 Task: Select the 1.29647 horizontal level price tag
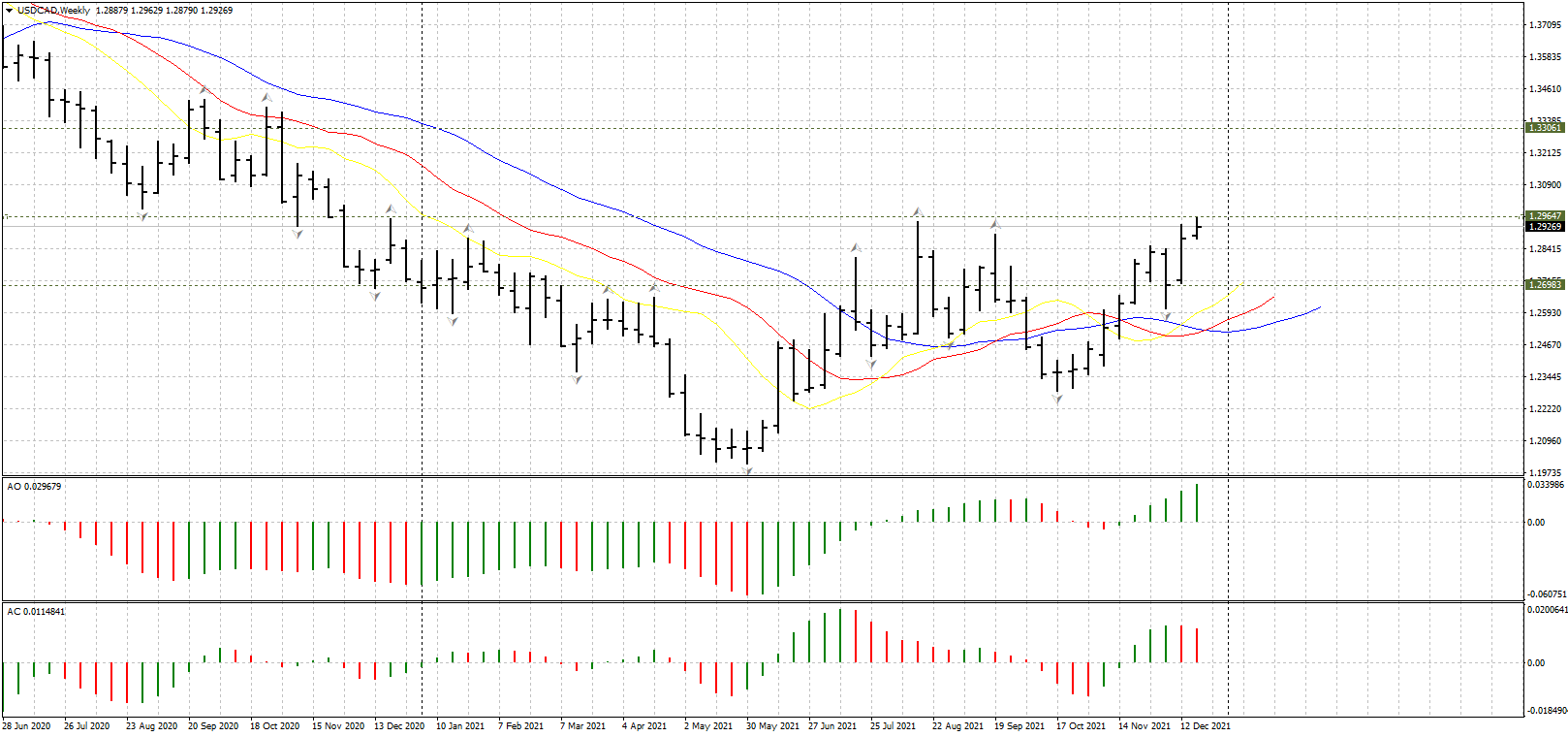point(1544,216)
